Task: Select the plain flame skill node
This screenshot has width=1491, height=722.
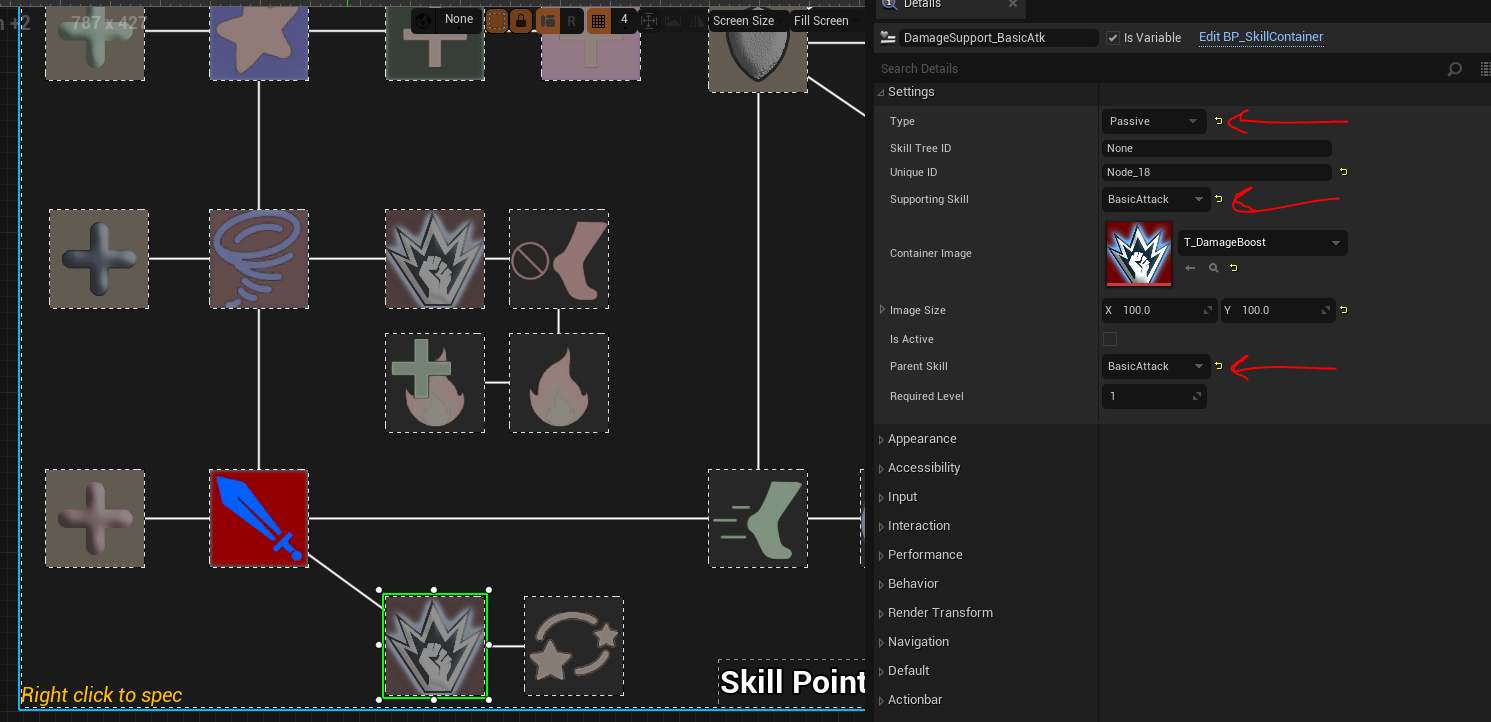Action: click(559, 383)
